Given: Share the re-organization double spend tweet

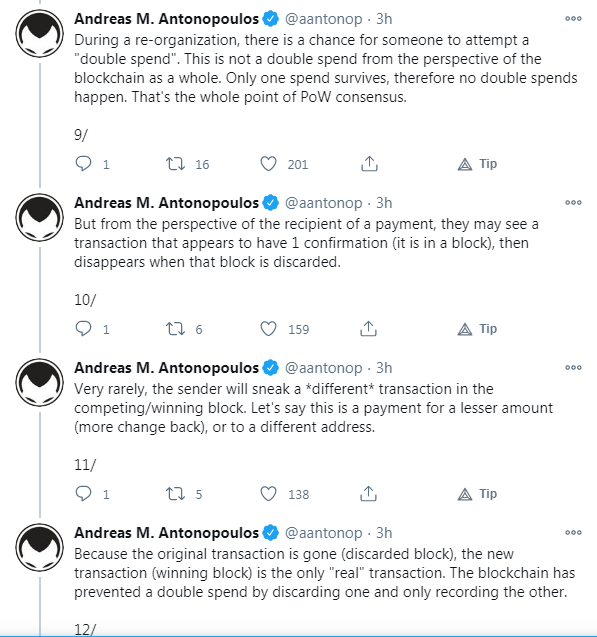Looking at the screenshot, I should click(x=369, y=164).
